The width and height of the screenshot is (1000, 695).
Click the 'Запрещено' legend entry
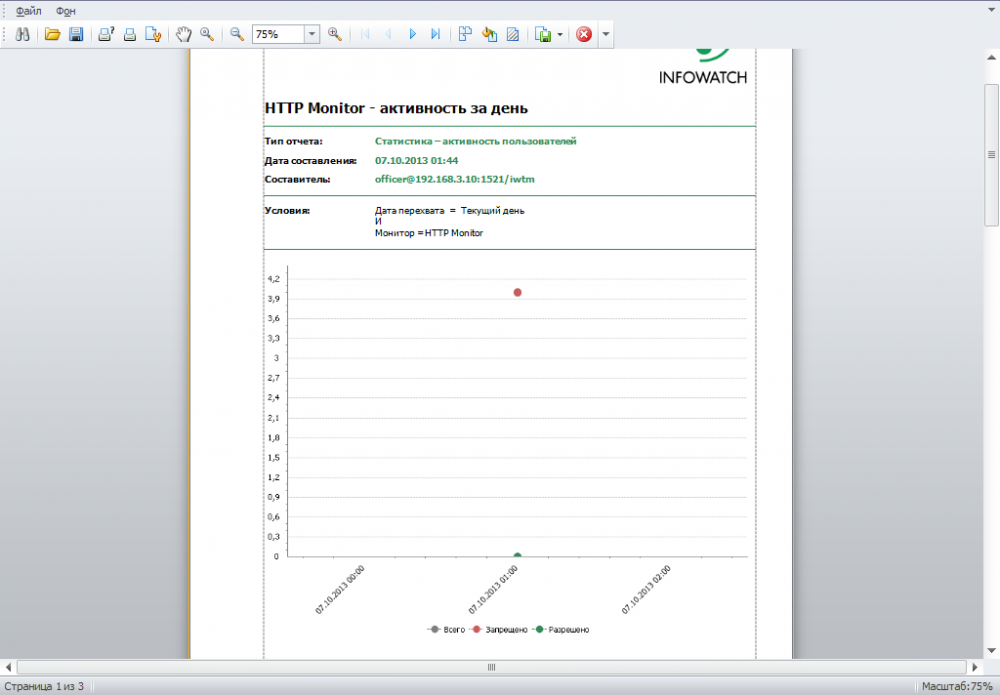click(499, 629)
